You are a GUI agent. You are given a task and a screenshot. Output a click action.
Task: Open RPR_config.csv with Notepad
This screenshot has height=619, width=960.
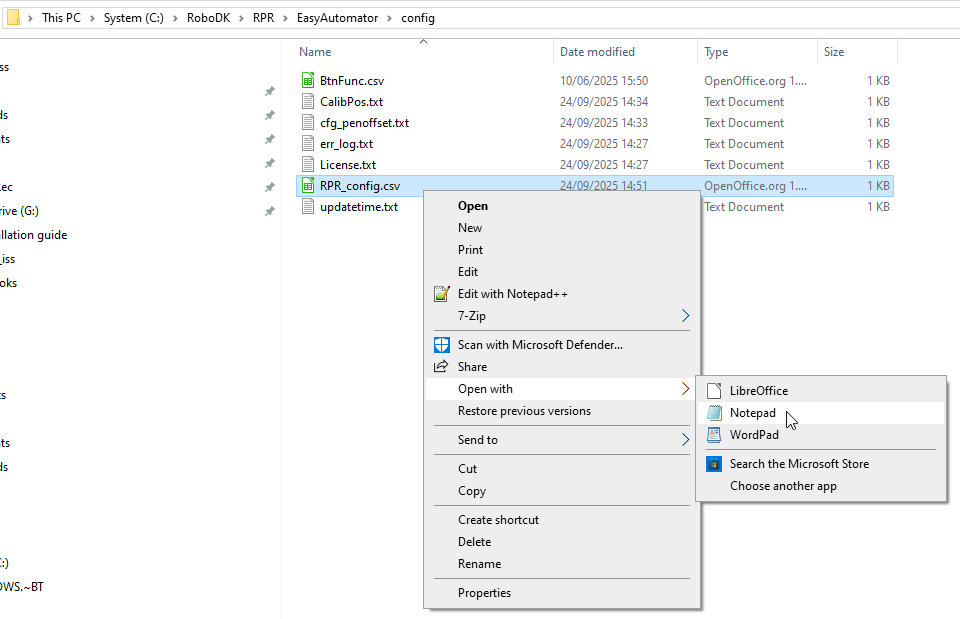(752, 413)
